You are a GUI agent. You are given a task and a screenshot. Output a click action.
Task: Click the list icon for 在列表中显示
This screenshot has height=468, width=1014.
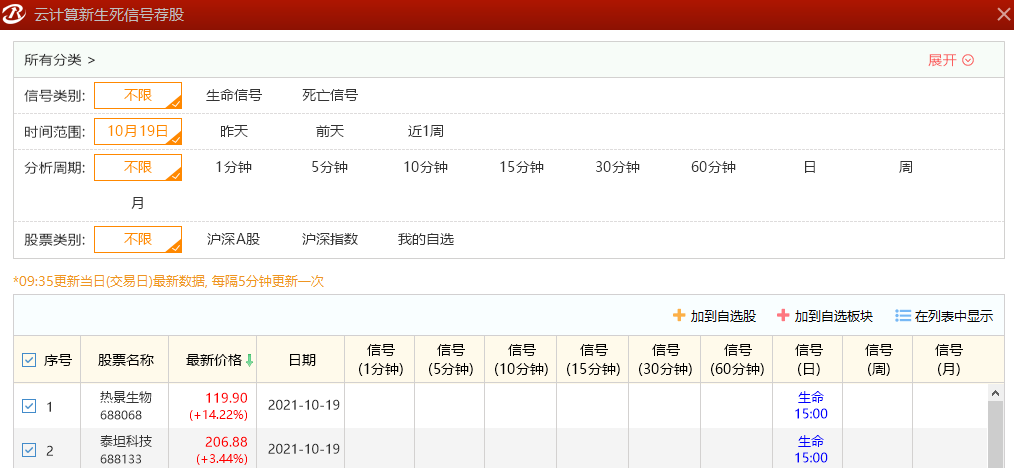902,316
